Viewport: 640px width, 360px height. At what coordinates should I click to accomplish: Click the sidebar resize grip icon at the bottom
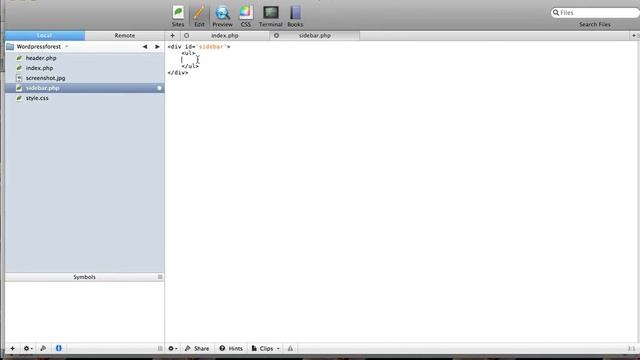click(x=160, y=348)
